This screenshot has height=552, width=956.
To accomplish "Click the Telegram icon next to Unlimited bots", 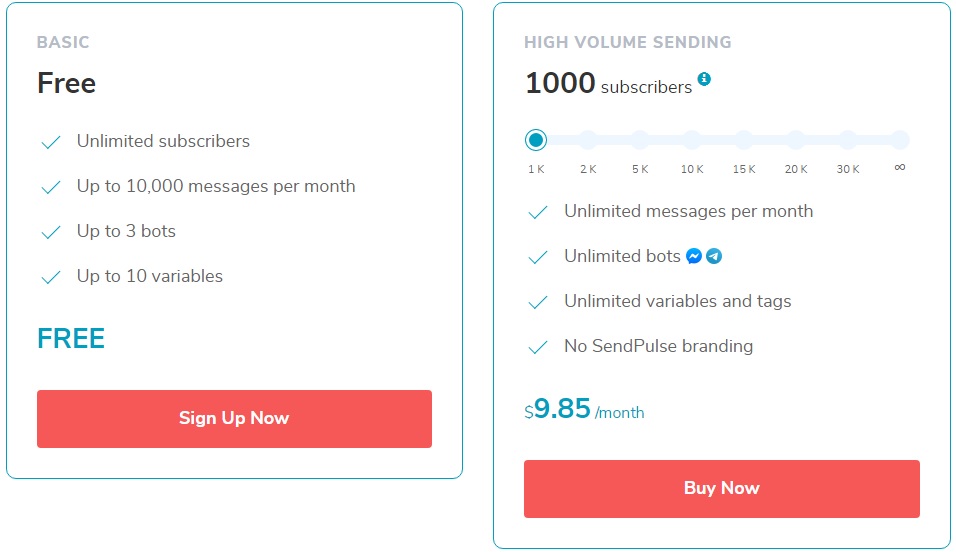I will point(714,256).
